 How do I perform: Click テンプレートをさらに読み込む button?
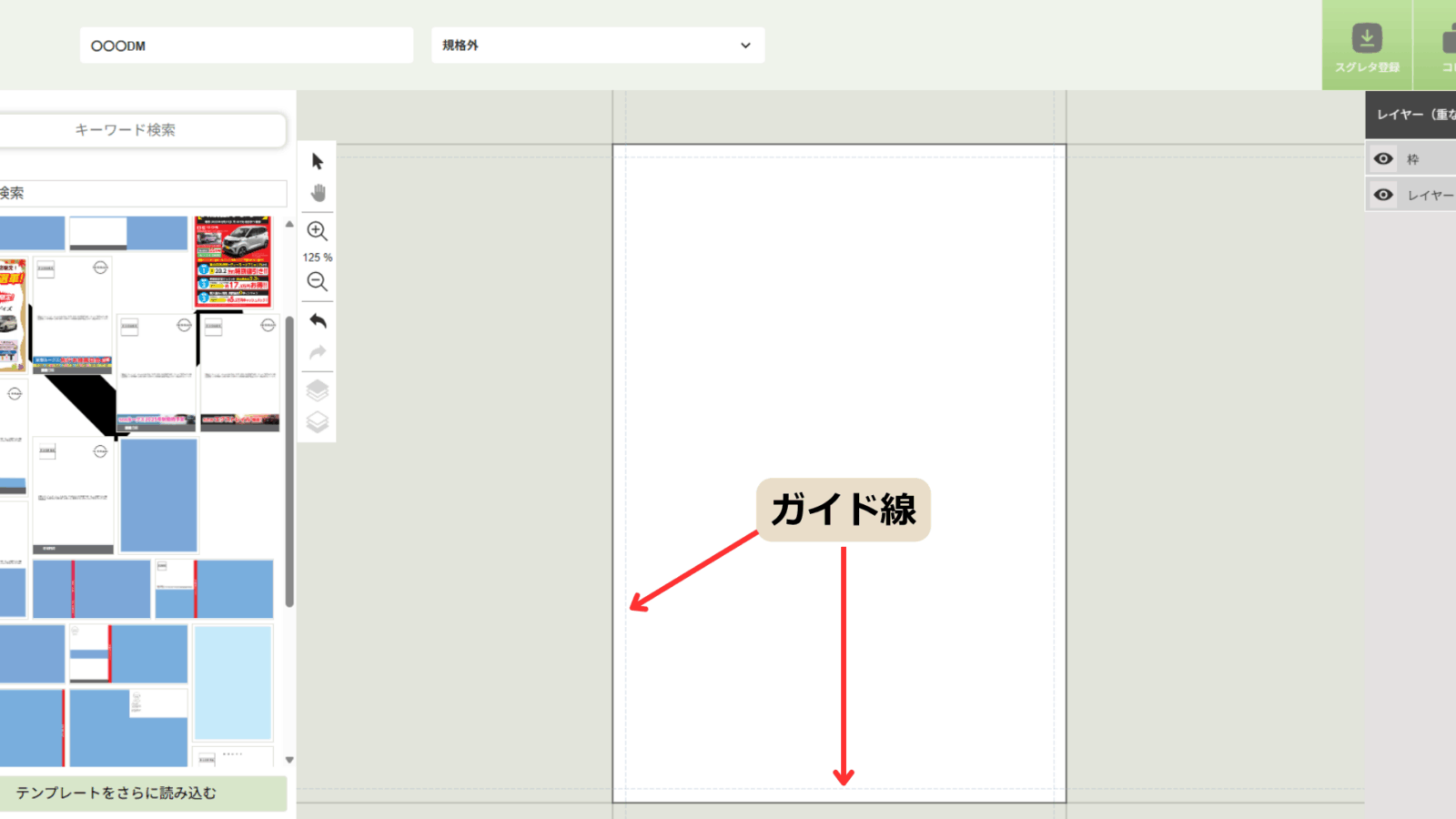click(x=143, y=794)
